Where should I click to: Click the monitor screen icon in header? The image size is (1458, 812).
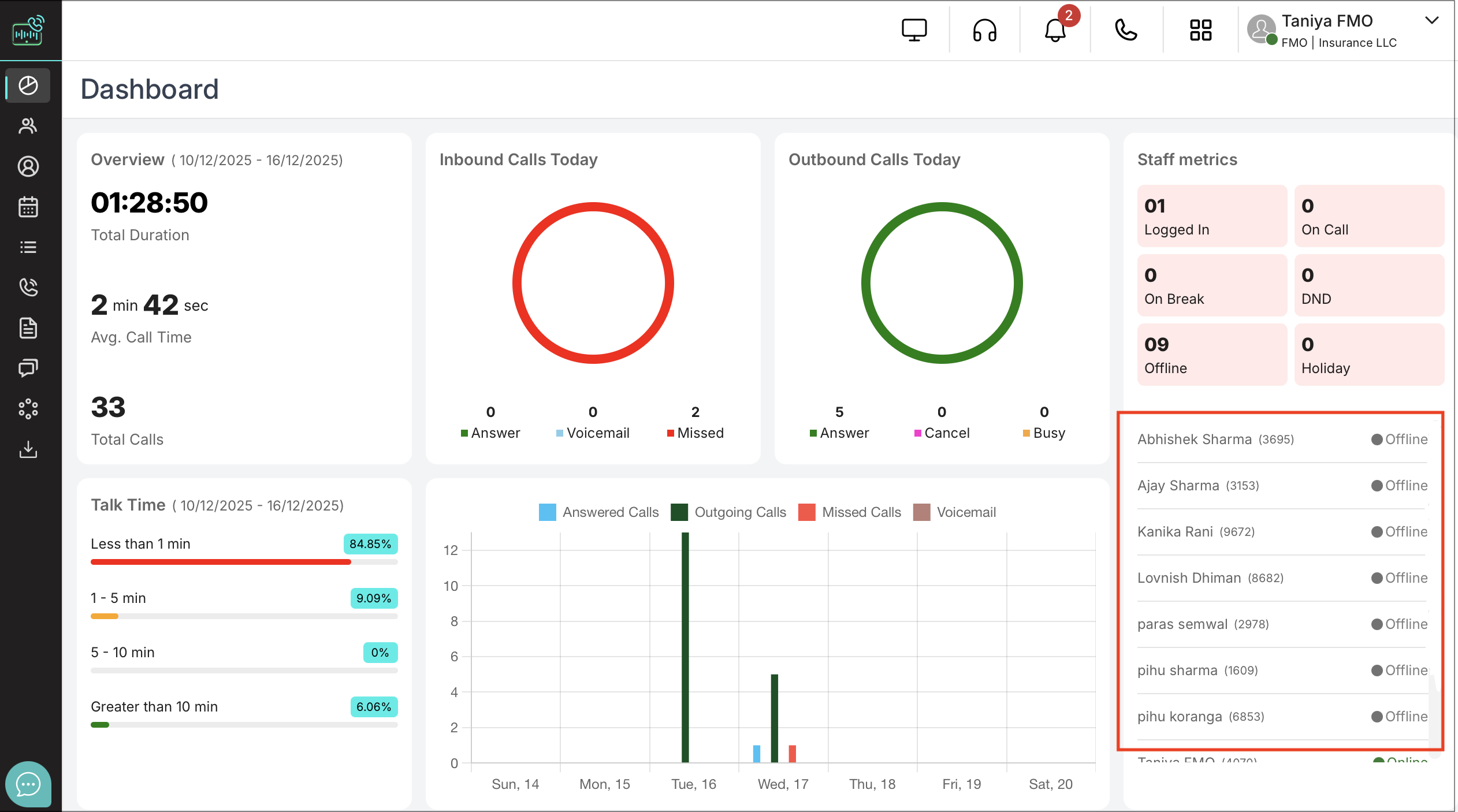(914, 30)
